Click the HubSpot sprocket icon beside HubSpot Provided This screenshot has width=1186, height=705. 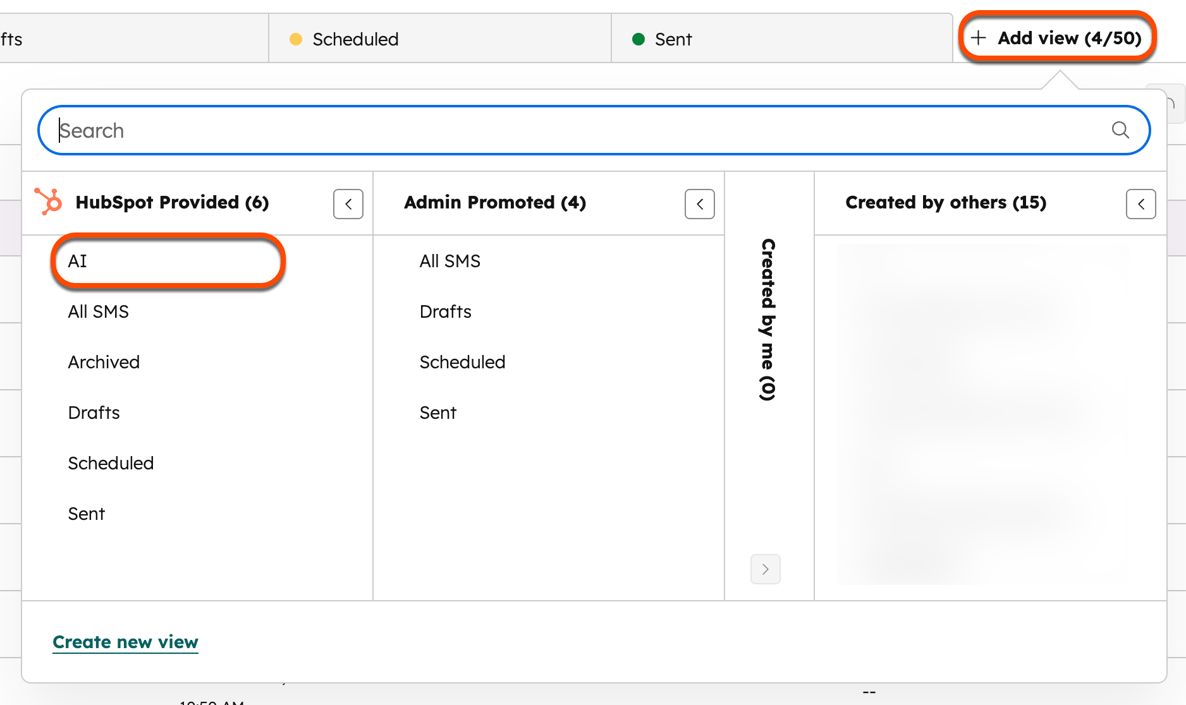pos(55,202)
